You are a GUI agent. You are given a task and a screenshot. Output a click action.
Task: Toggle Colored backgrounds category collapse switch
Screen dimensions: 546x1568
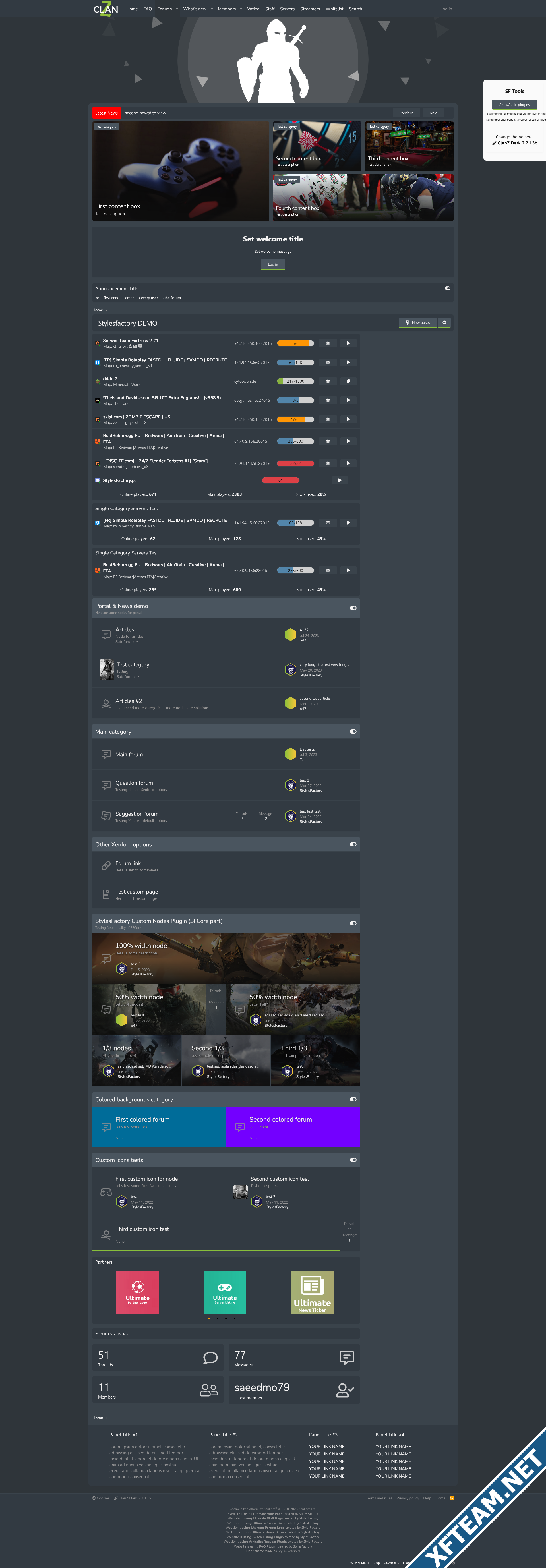353,1099
